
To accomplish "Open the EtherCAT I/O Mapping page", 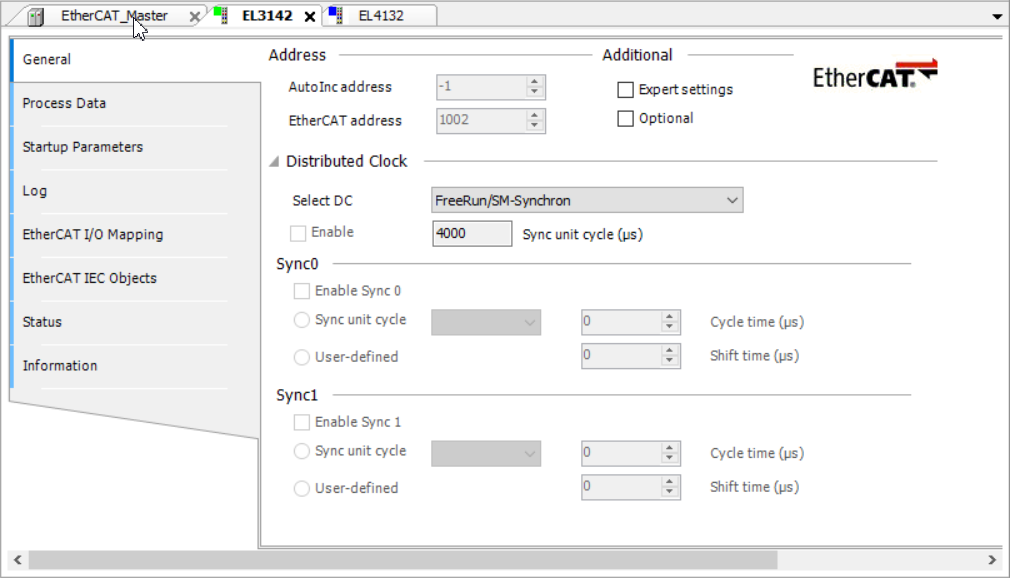I will click(x=91, y=234).
